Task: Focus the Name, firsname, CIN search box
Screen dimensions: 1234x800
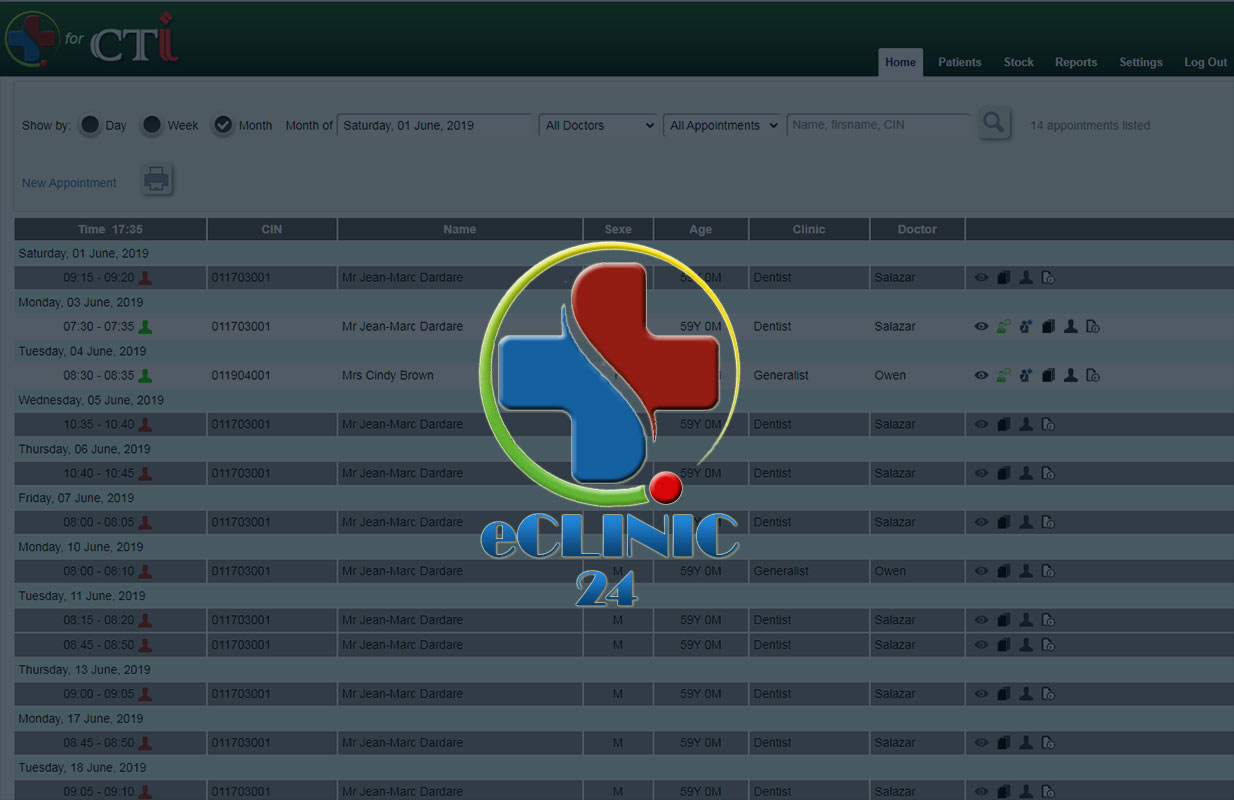Action: [878, 125]
